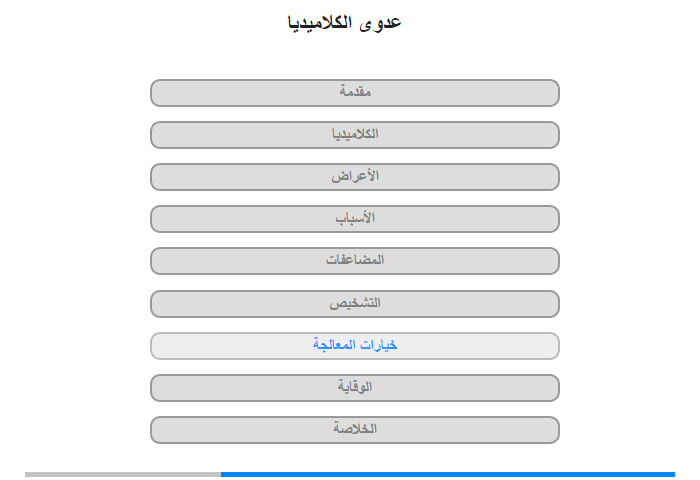Open the الأسباب section
The image size is (700, 480).
coord(354,219)
